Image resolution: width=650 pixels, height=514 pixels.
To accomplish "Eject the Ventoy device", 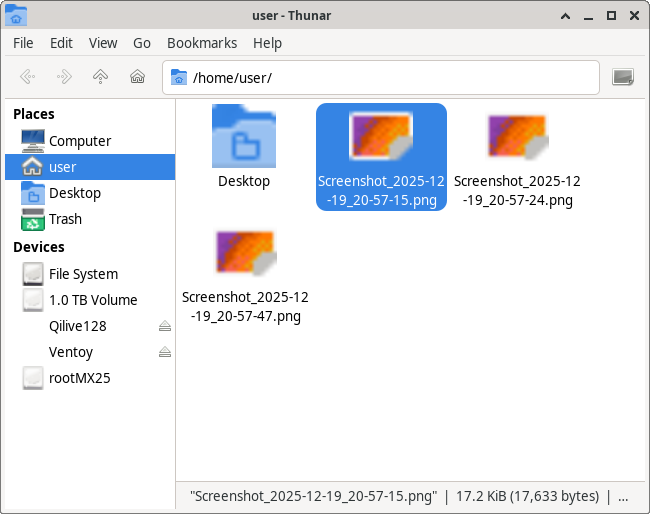I will tap(165, 352).
